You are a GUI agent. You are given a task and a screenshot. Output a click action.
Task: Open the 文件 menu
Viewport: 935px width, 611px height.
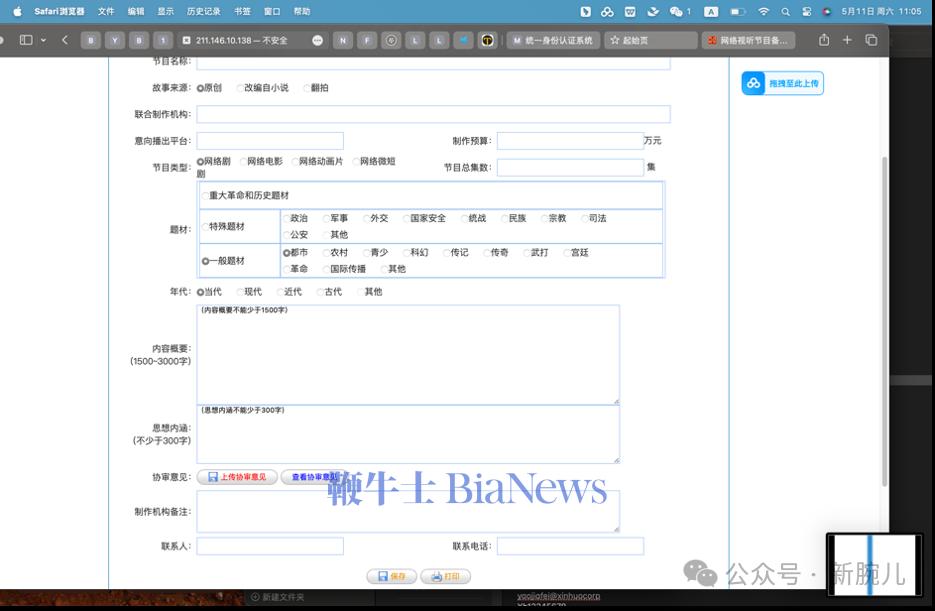click(x=106, y=11)
